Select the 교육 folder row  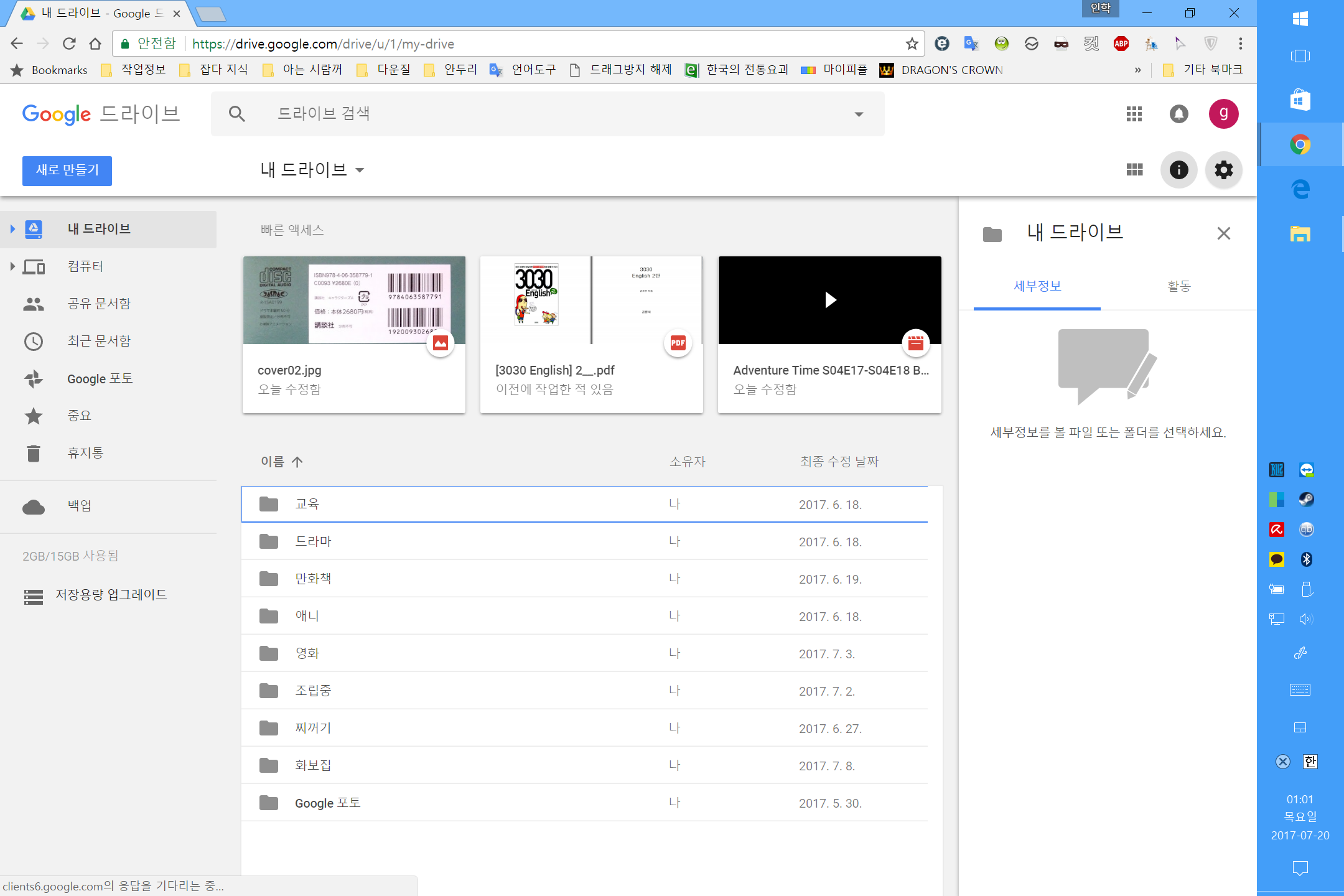tap(584, 504)
